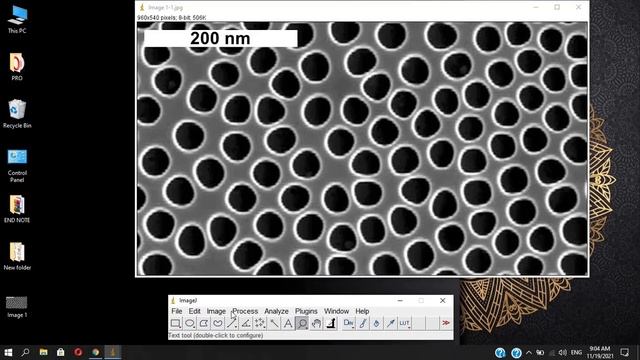Open volume control in system tray
This screenshot has width=640, height=360.
(562, 352)
